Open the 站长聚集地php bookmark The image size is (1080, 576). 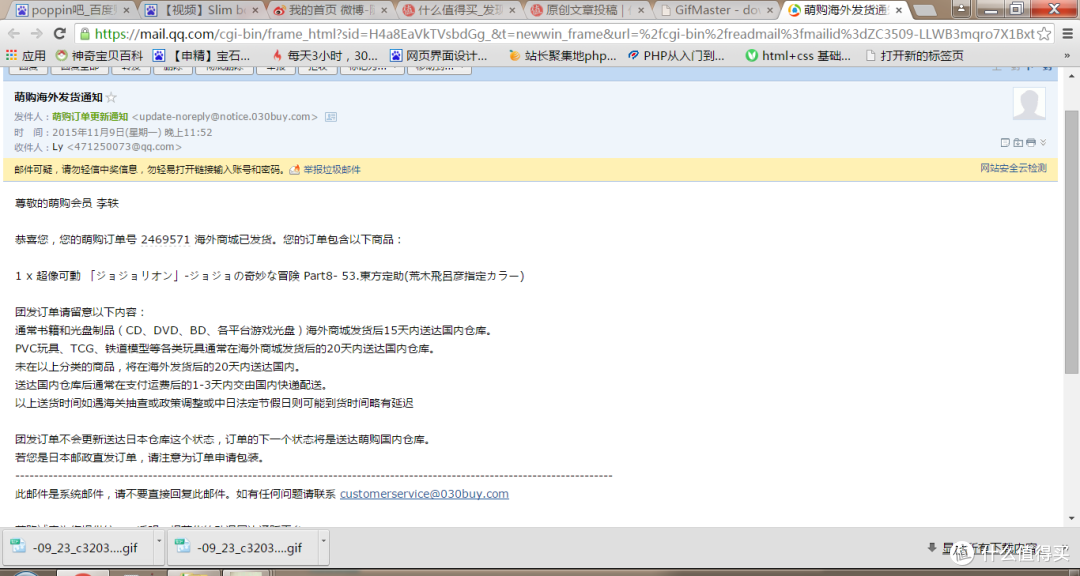pyautogui.click(x=563, y=56)
